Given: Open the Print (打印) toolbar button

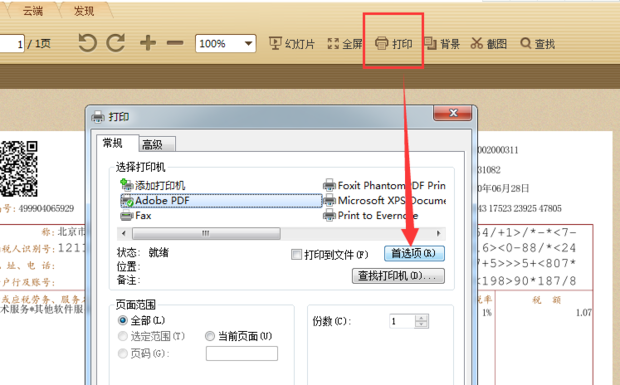Looking at the screenshot, I should pos(394,43).
